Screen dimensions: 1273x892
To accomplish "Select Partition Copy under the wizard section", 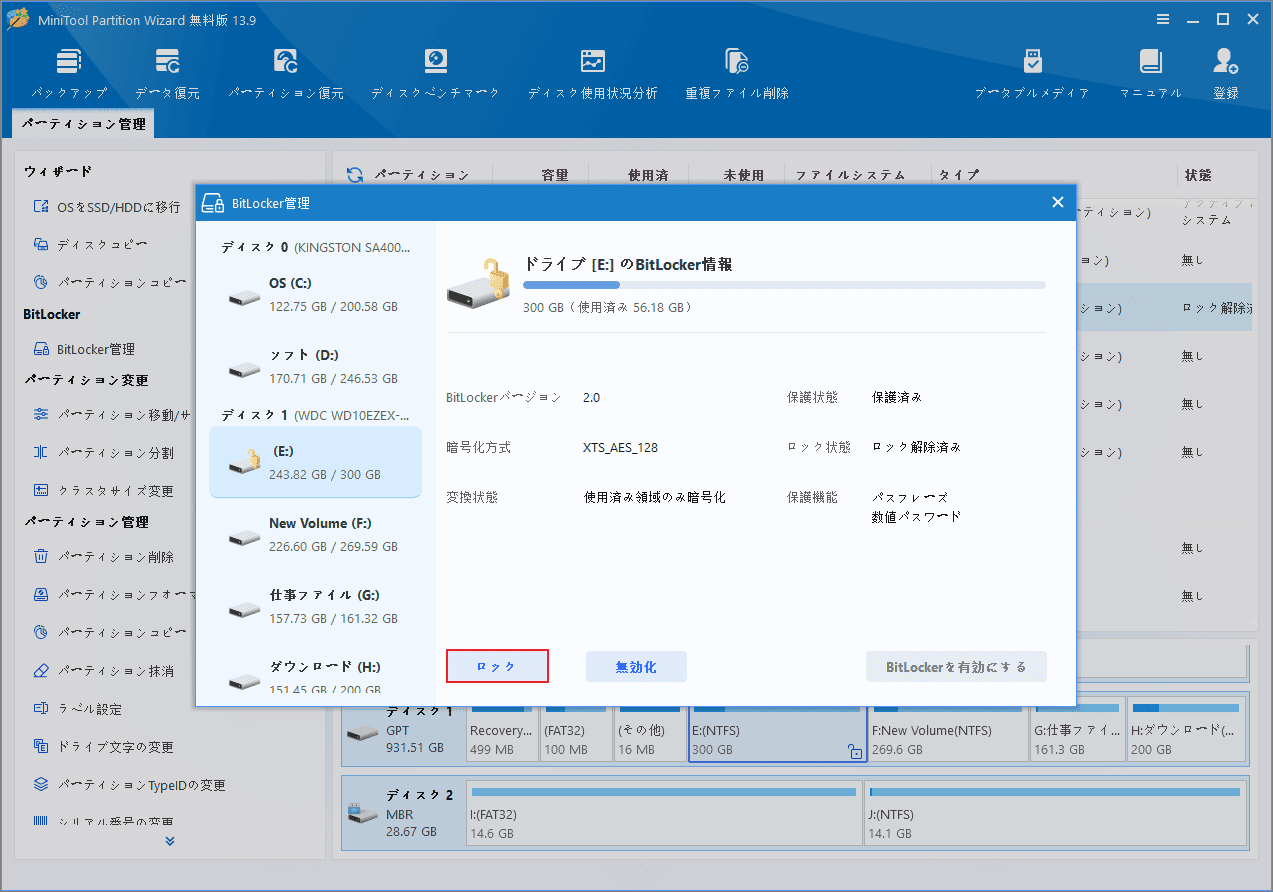I will 110,283.
